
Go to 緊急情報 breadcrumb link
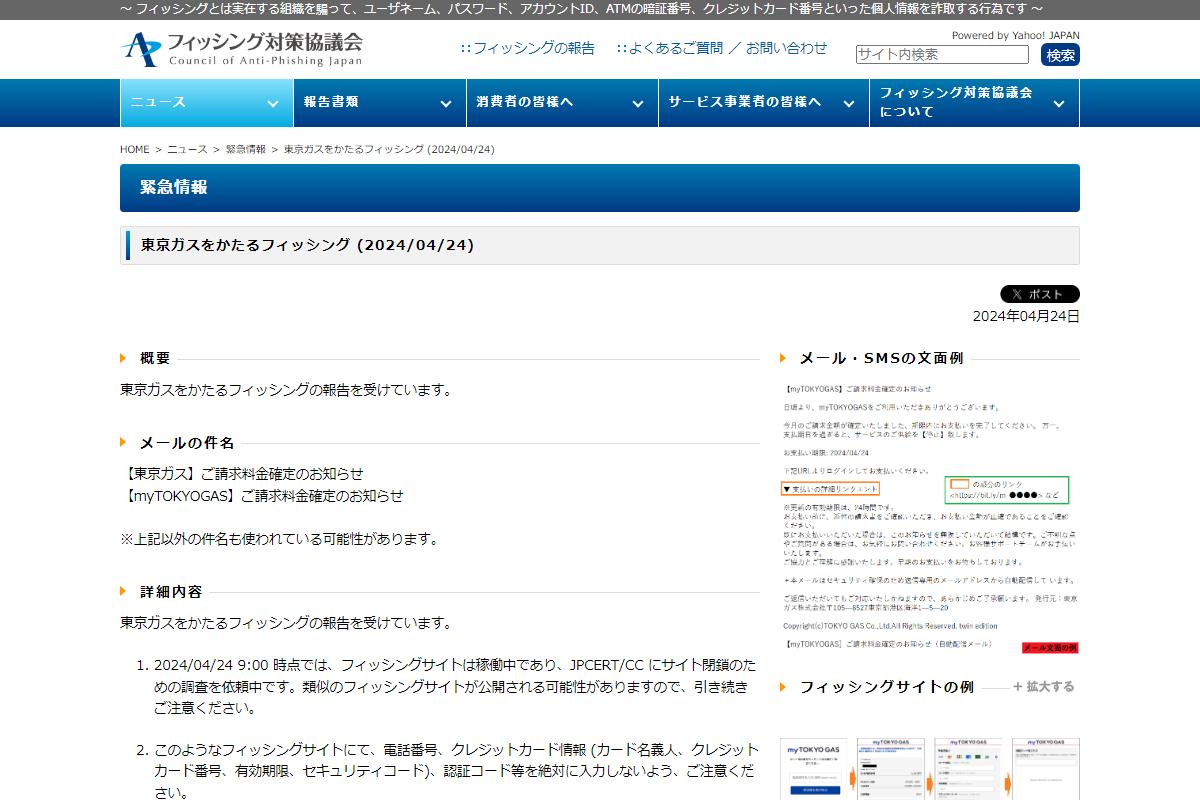[246, 149]
